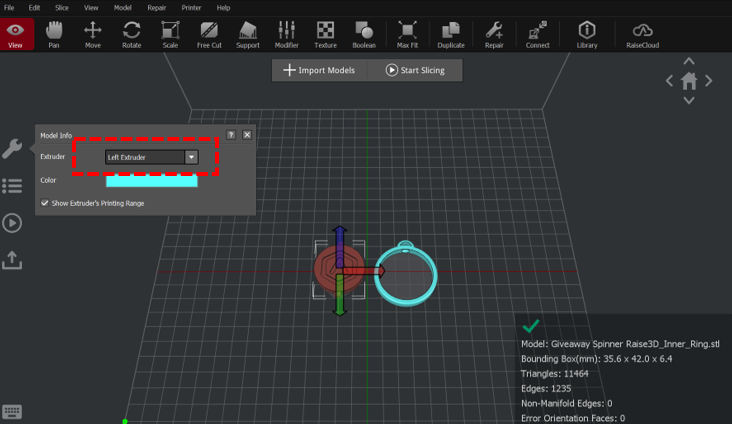Image resolution: width=732 pixels, height=424 pixels.
Task: Open the Support tool
Action: coord(247,33)
